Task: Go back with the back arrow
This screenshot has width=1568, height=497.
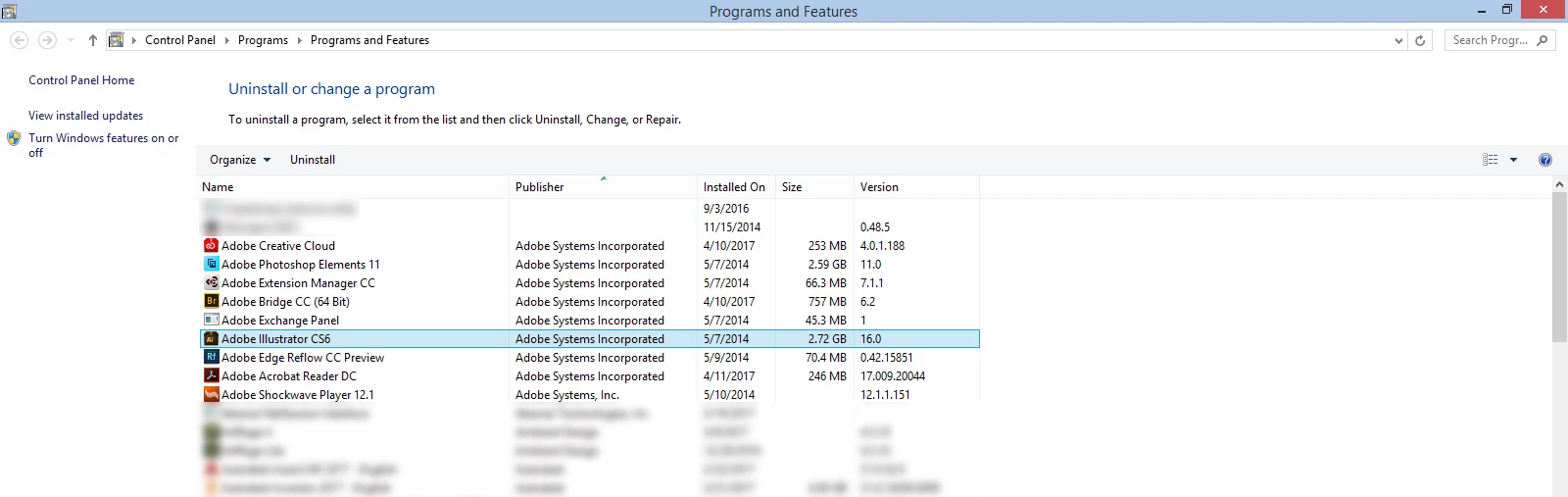Action: pos(19,40)
